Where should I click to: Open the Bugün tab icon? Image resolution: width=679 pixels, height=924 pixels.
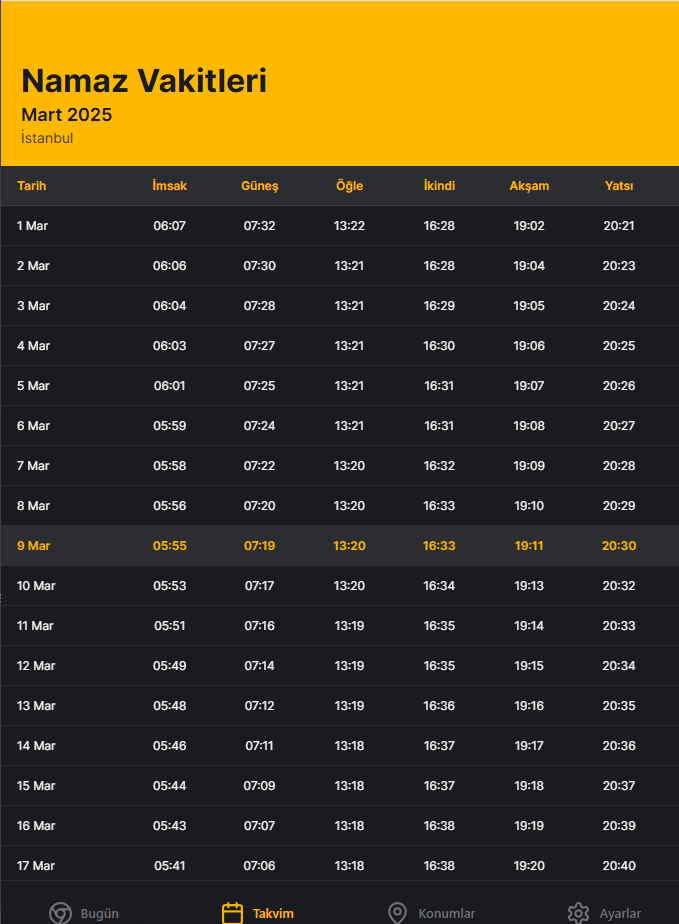point(60,913)
